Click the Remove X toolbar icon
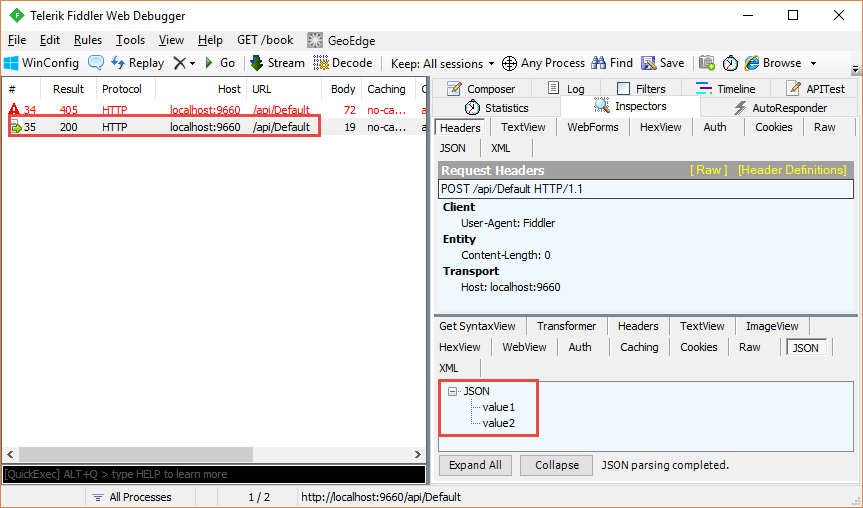The height and width of the screenshot is (508, 863). click(x=179, y=63)
